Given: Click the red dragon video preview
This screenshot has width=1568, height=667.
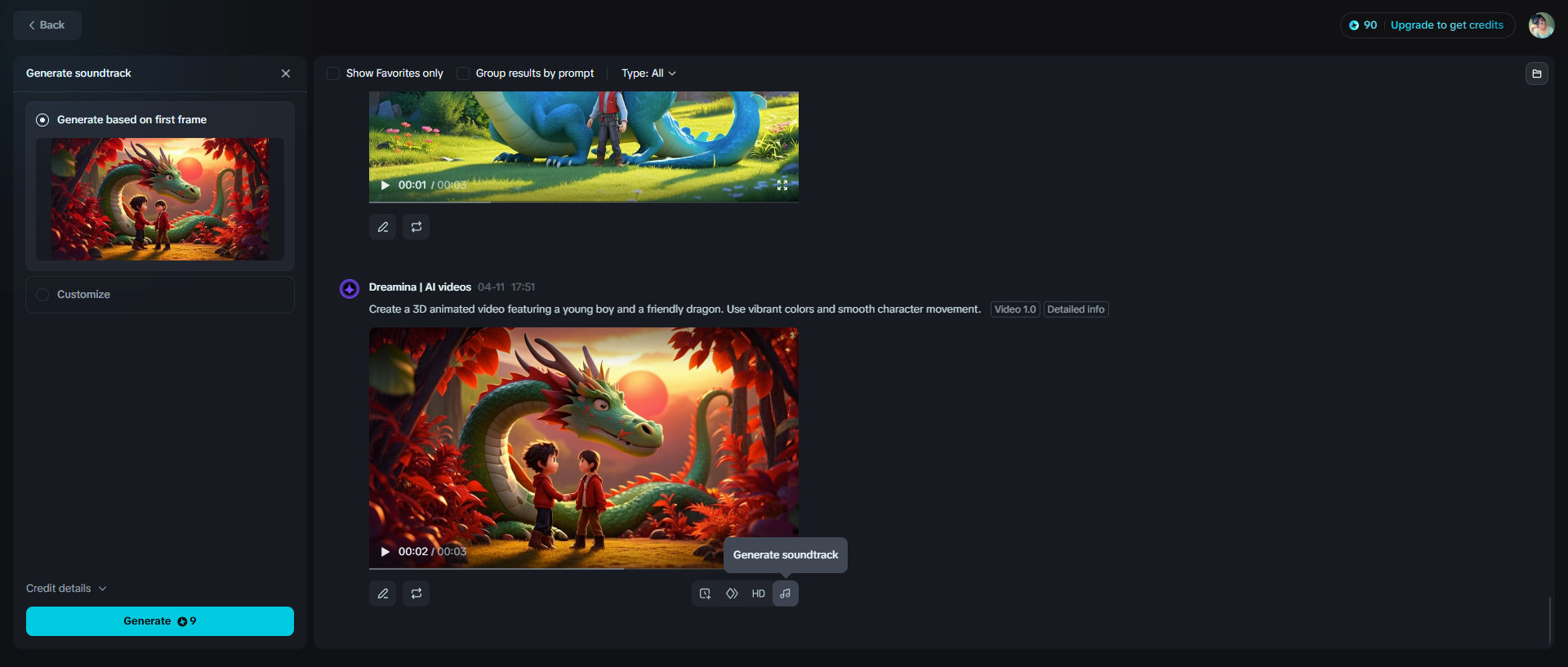Looking at the screenshot, I should (x=584, y=448).
